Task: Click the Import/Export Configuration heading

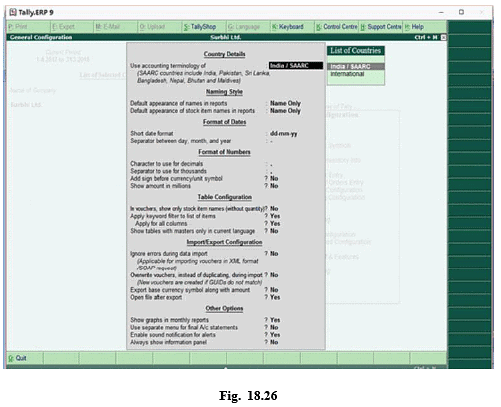Action: [x=224, y=242]
